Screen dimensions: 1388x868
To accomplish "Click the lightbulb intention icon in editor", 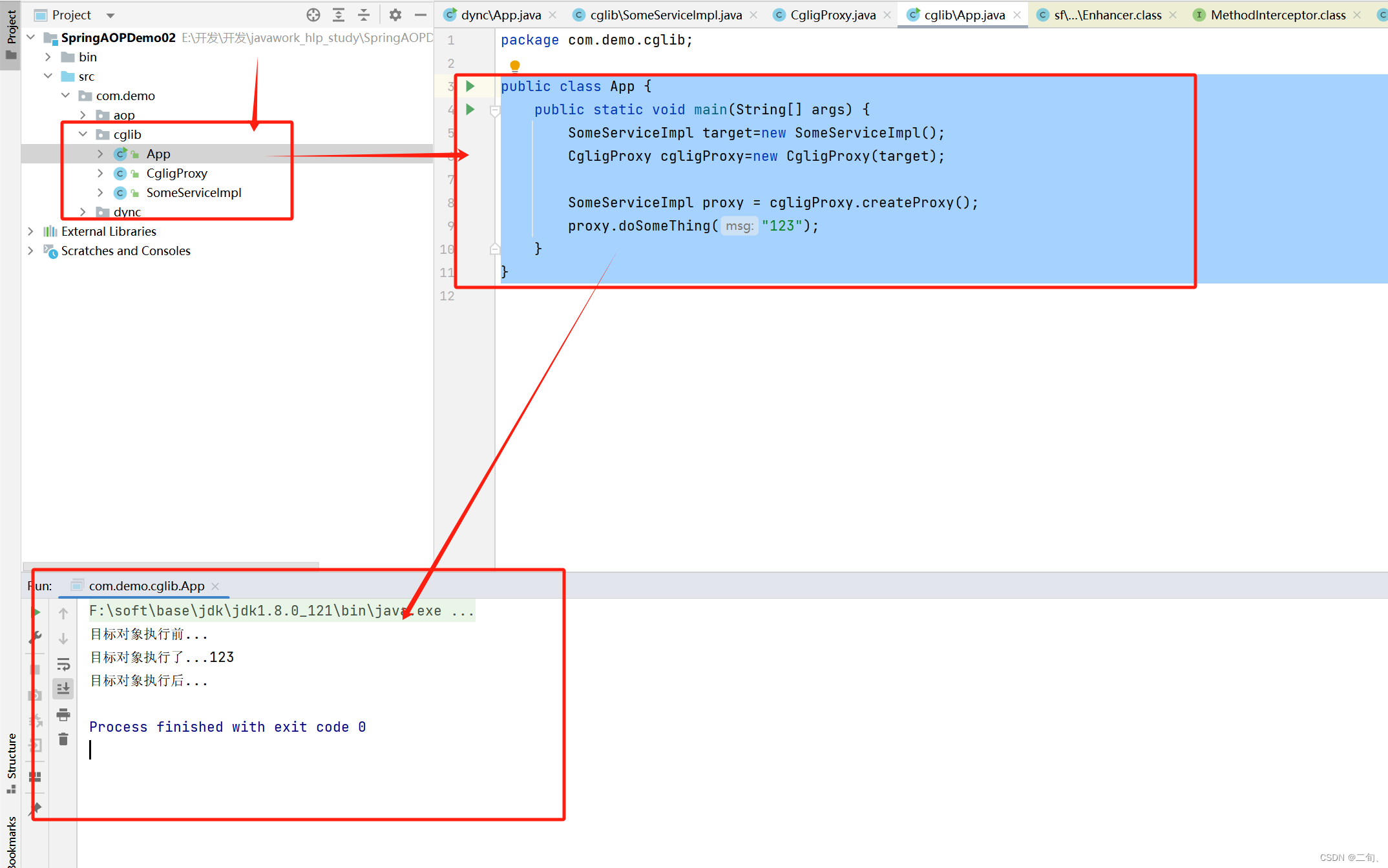I will tap(515, 65).
